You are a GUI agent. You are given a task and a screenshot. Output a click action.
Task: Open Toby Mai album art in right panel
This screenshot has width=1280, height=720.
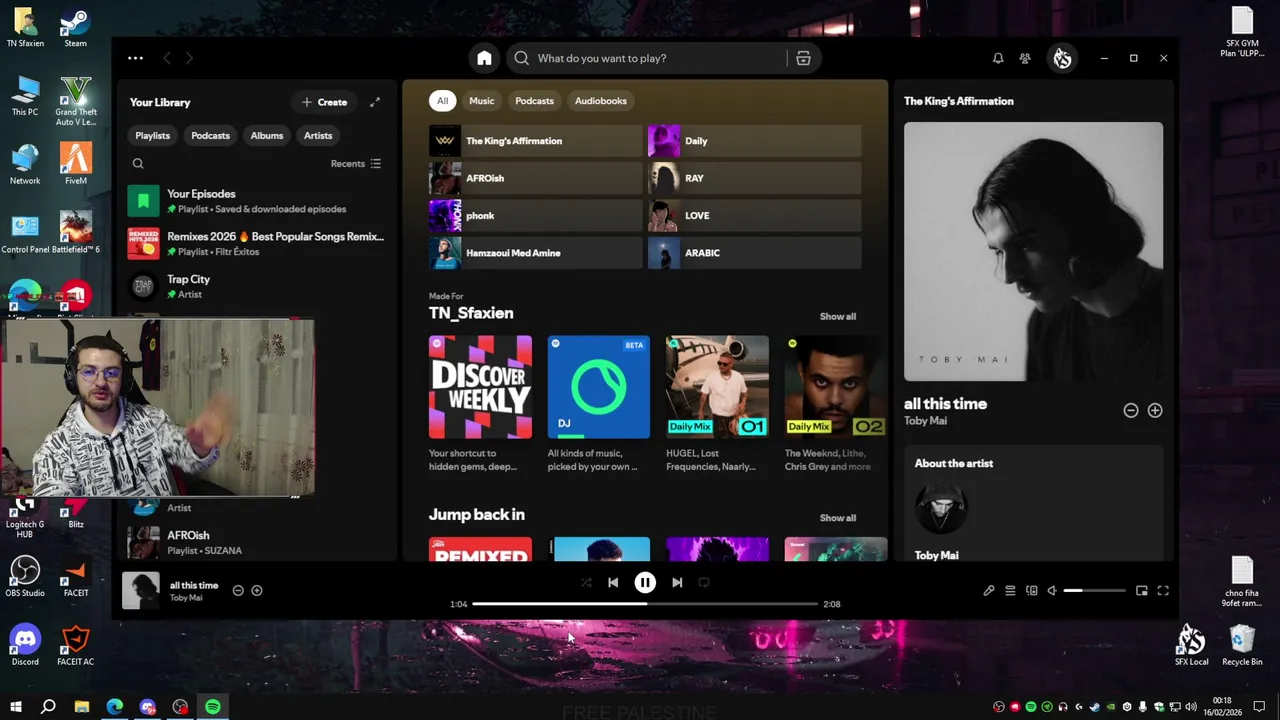click(1033, 252)
